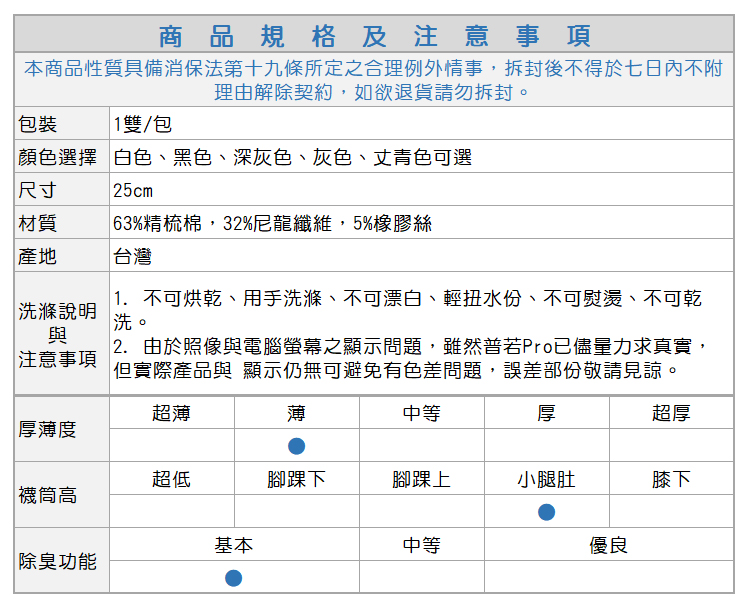Viewport: 750px width, 608px height.
Task: Click the 台灣 origin value
Action: (133, 256)
